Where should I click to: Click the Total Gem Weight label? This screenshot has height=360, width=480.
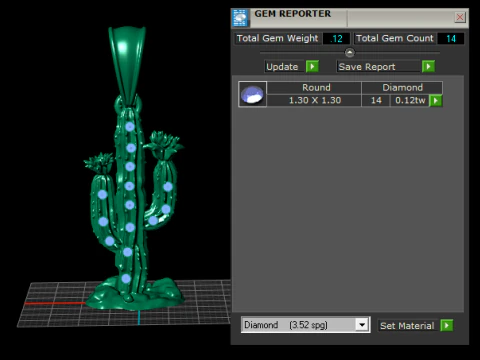[277, 38]
